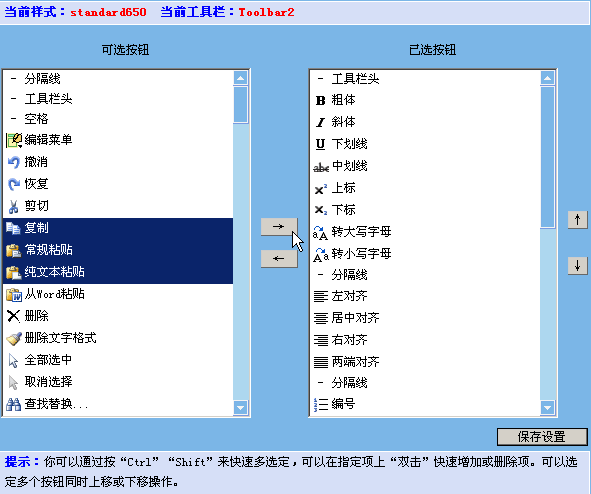Click the selected list's scrollbar thumb
This screenshot has width=591, height=494.
pos(547,157)
